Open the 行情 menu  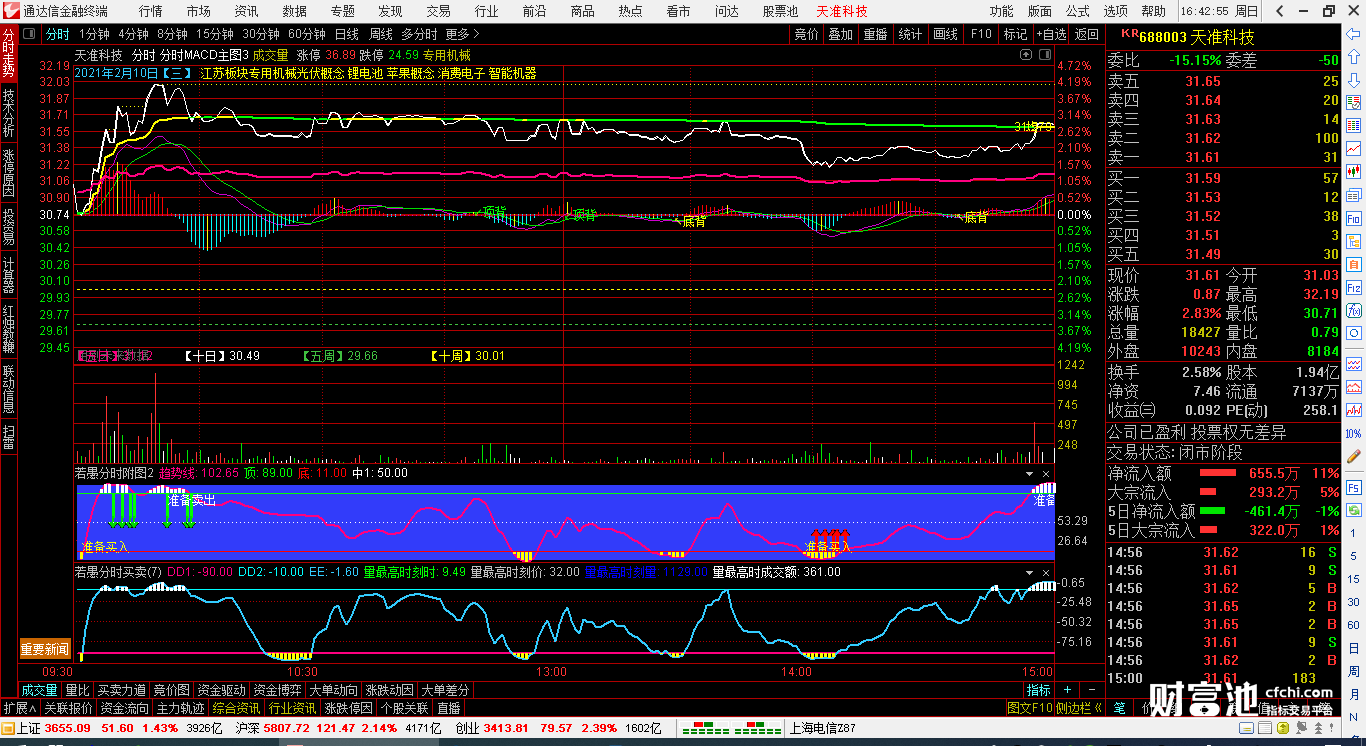150,11
